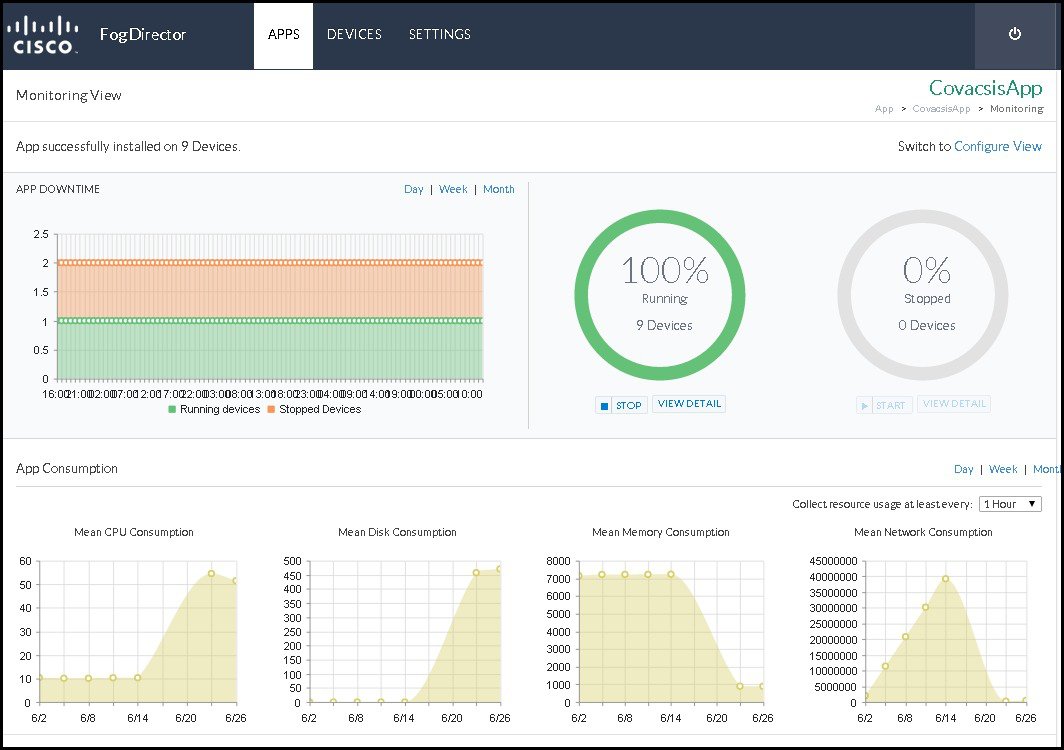1064x750 pixels.
Task: Click the 9 Devices text in Running donut
Action: point(664,325)
